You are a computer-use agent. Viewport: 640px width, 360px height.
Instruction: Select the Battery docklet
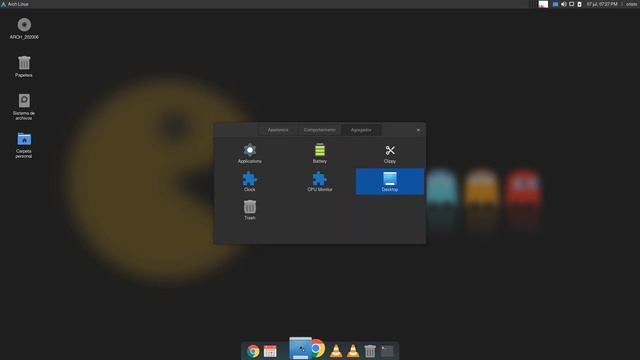coord(320,153)
